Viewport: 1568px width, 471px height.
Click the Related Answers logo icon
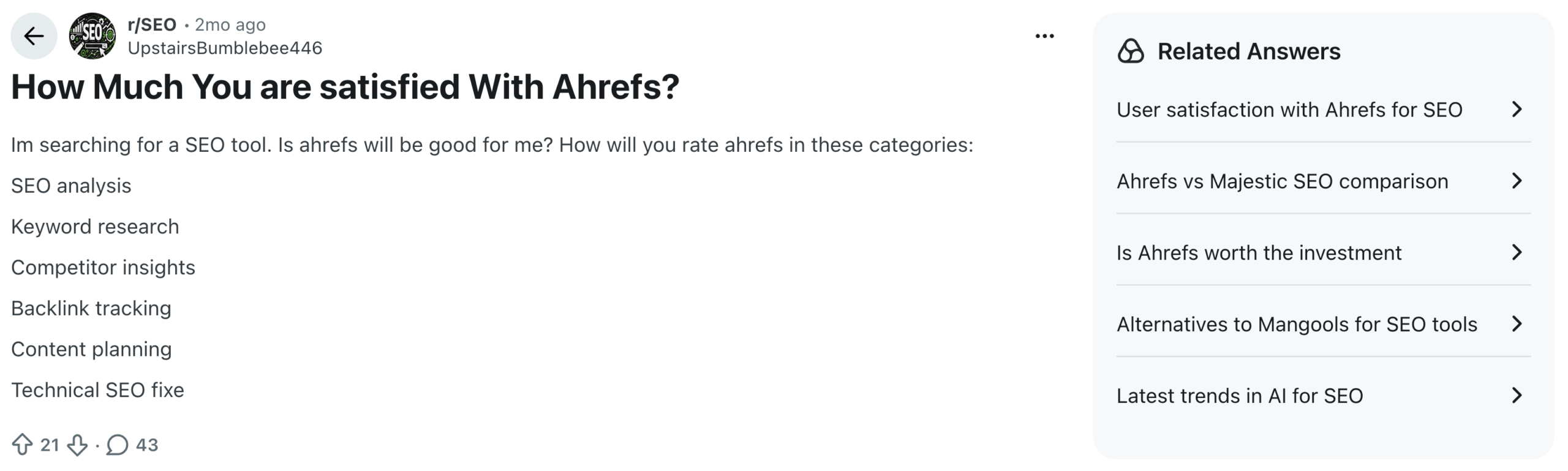1131,51
